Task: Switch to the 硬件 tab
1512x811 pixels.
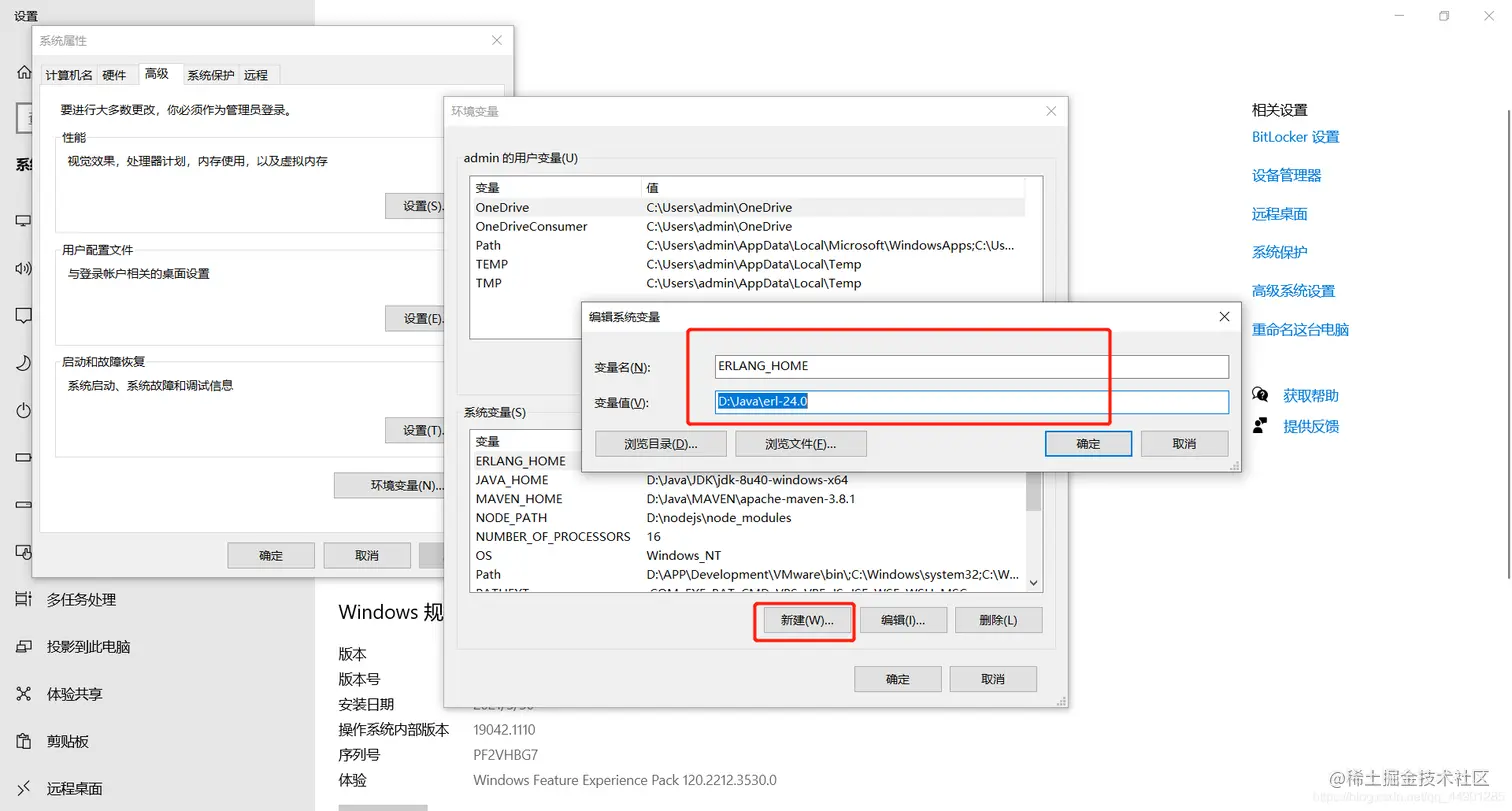Action: point(115,75)
